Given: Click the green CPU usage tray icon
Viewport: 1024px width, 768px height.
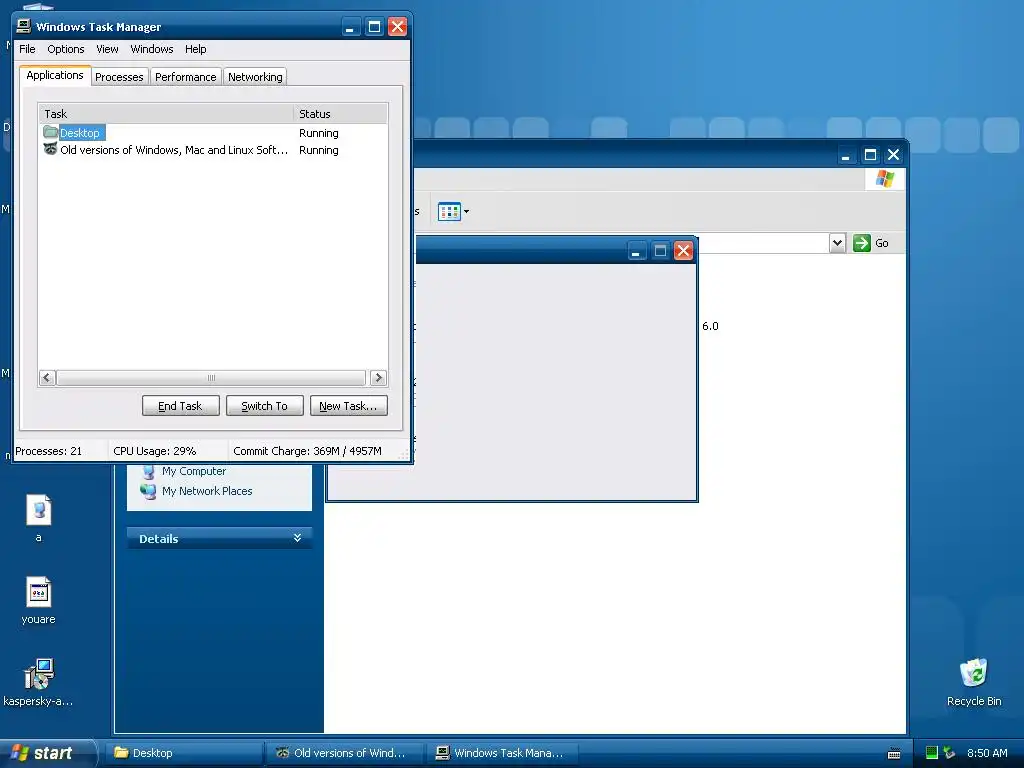Looking at the screenshot, I should pos(932,753).
